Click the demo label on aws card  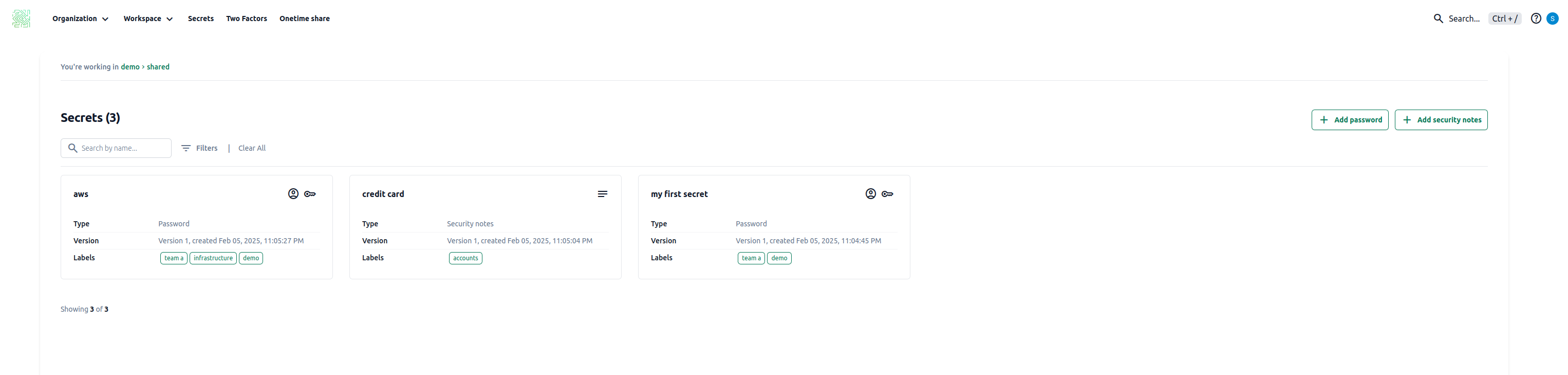pyautogui.click(x=251, y=259)
